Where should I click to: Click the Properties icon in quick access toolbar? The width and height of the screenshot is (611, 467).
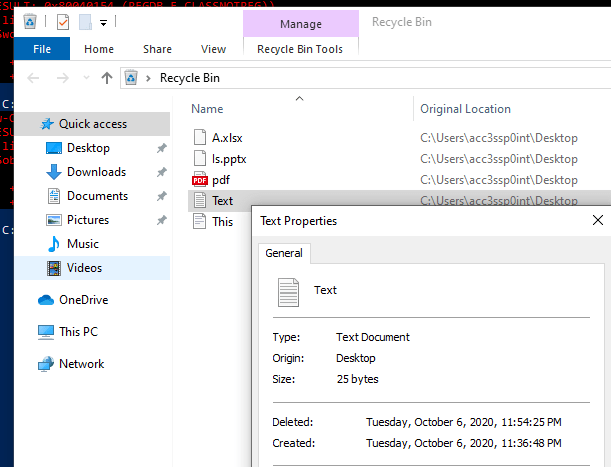63,22
